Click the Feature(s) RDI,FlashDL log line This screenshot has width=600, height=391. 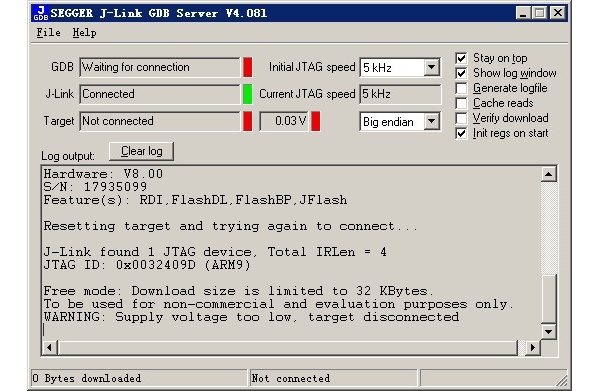click(196, 200)
